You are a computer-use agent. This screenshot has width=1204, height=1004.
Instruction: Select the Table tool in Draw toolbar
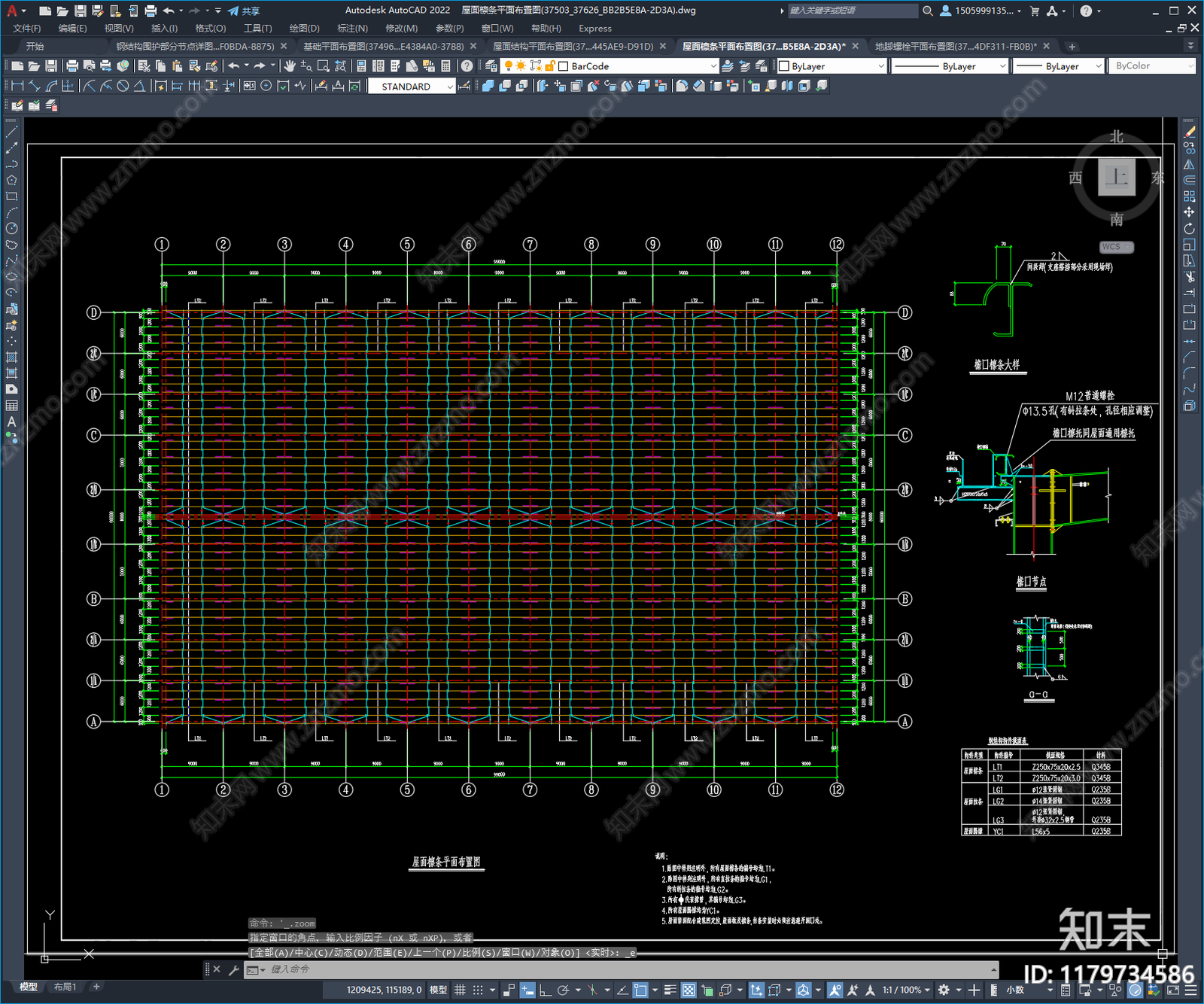[11, 406]
